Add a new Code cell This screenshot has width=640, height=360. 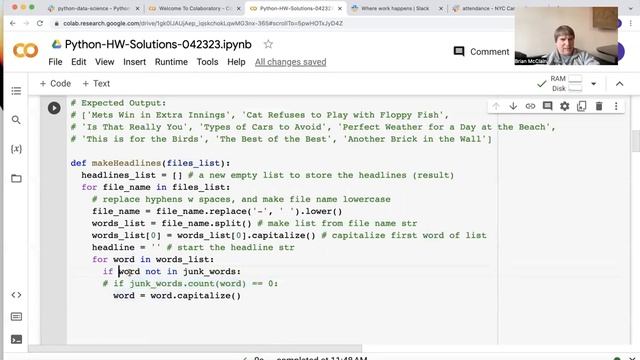55,84
